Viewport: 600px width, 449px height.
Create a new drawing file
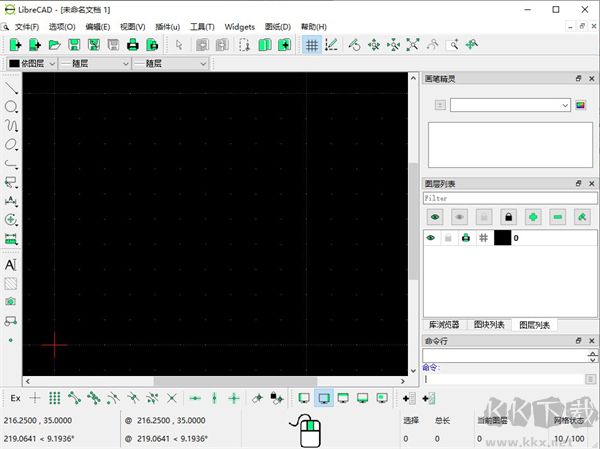(15, 45)
